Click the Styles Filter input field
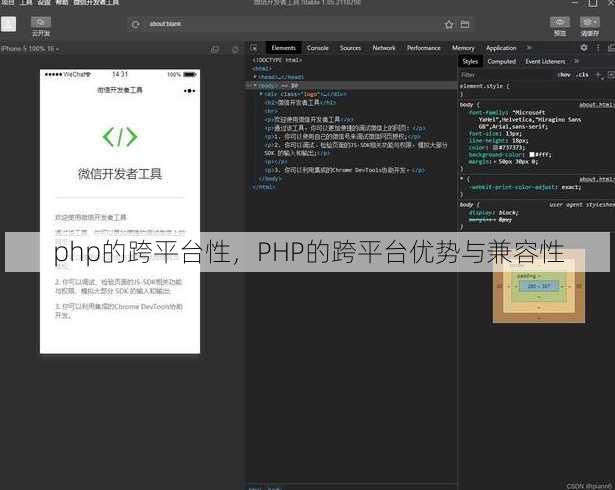Screen dimensions: 615x490 coord(506,75)
